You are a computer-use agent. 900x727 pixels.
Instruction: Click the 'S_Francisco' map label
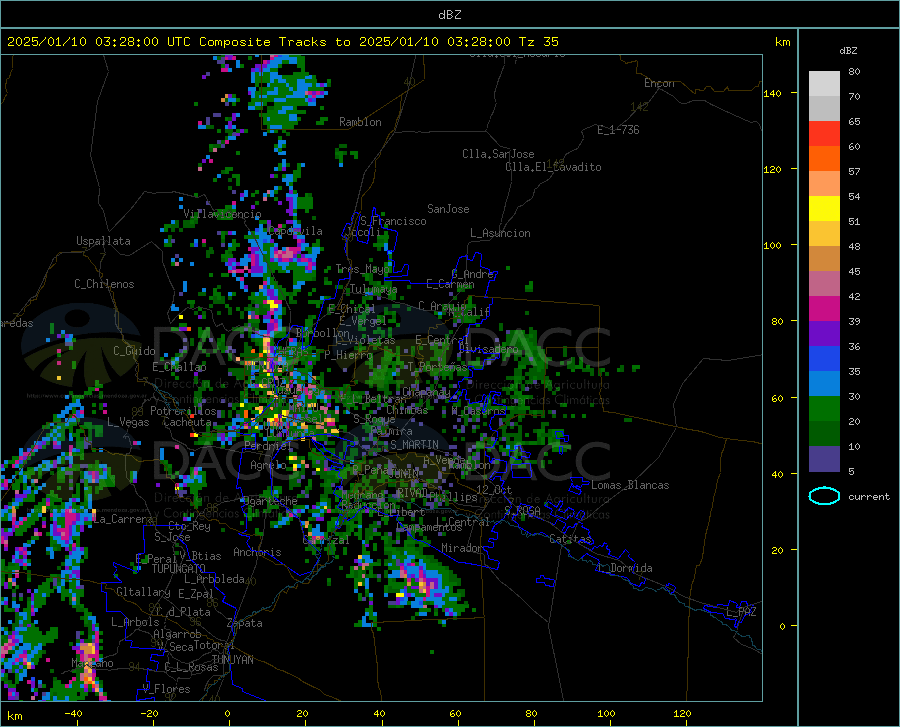393,221
